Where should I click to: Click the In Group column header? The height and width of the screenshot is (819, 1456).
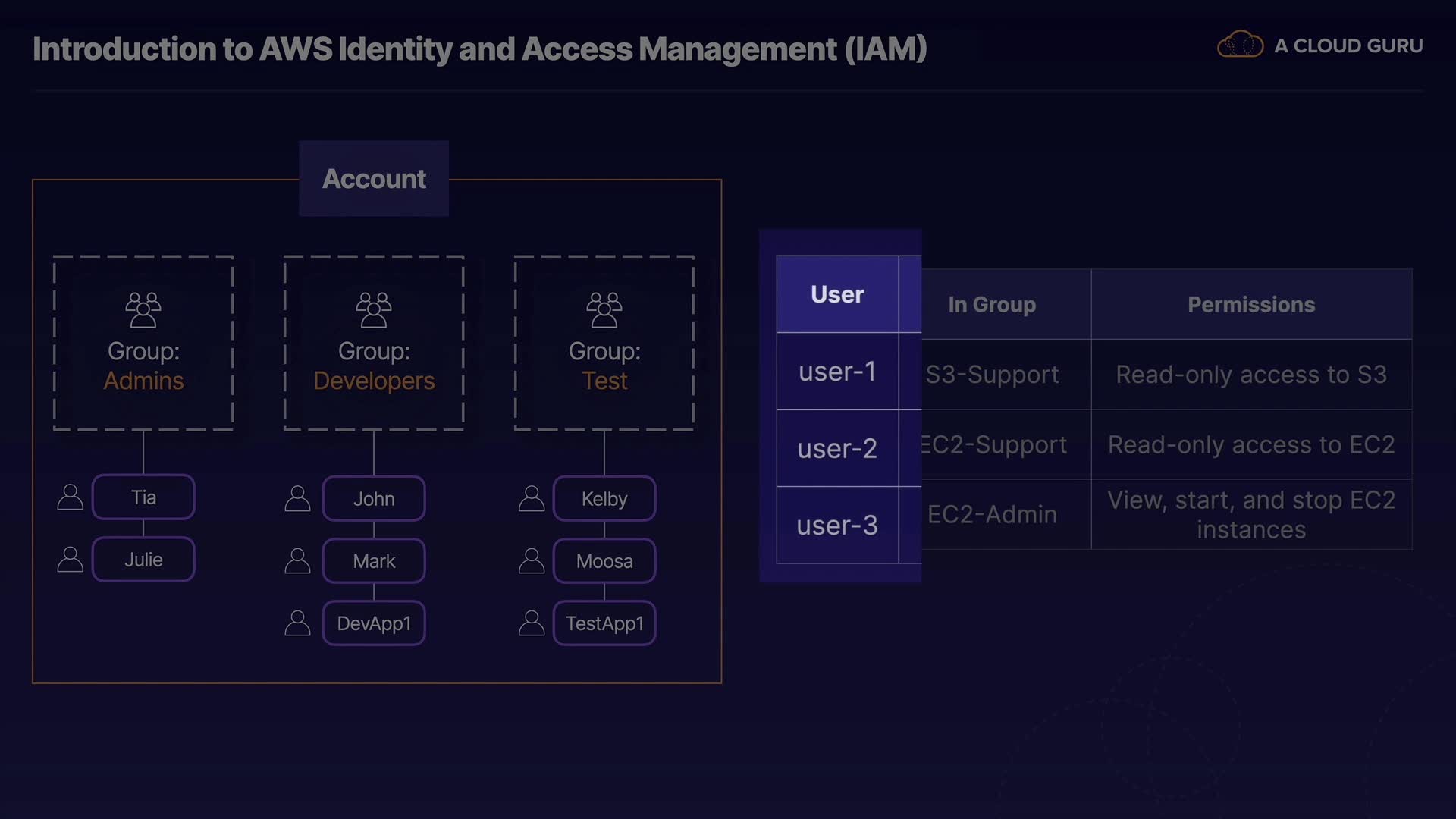coord(992,305)
